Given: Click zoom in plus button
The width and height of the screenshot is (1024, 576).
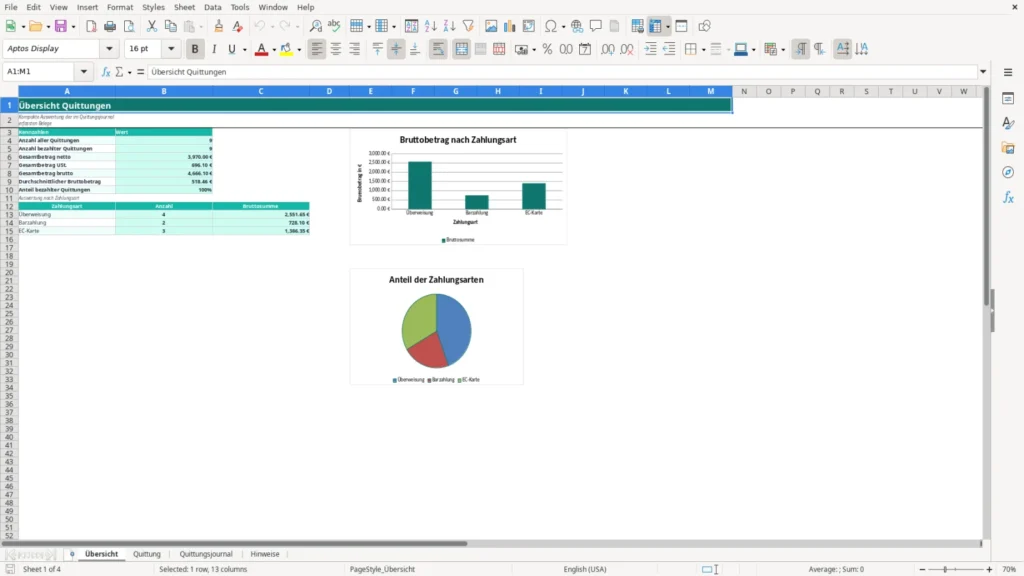Looking at the screenshot, I should point(989,569).
